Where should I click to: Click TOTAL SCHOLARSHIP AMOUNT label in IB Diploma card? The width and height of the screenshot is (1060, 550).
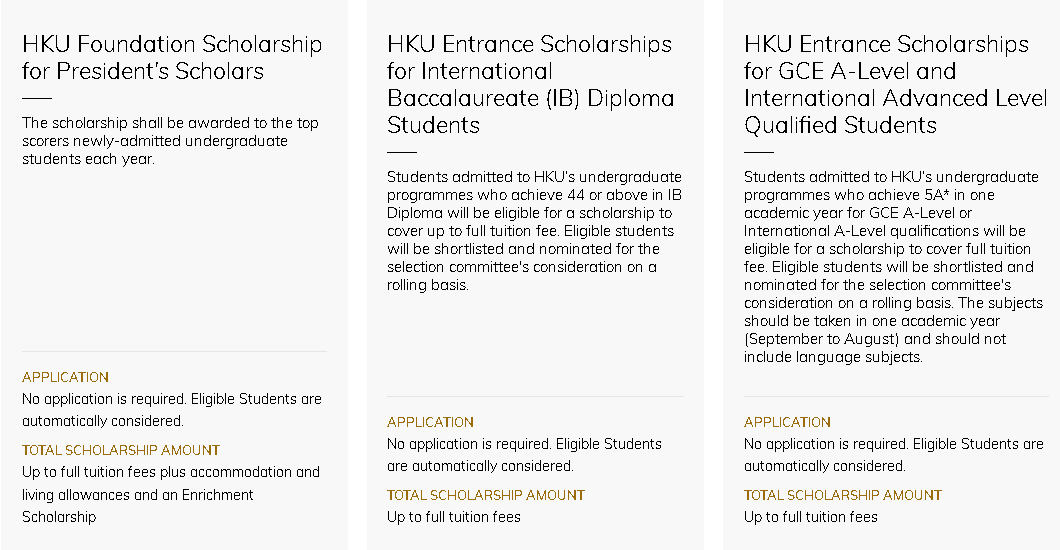(x=486, y=495)
